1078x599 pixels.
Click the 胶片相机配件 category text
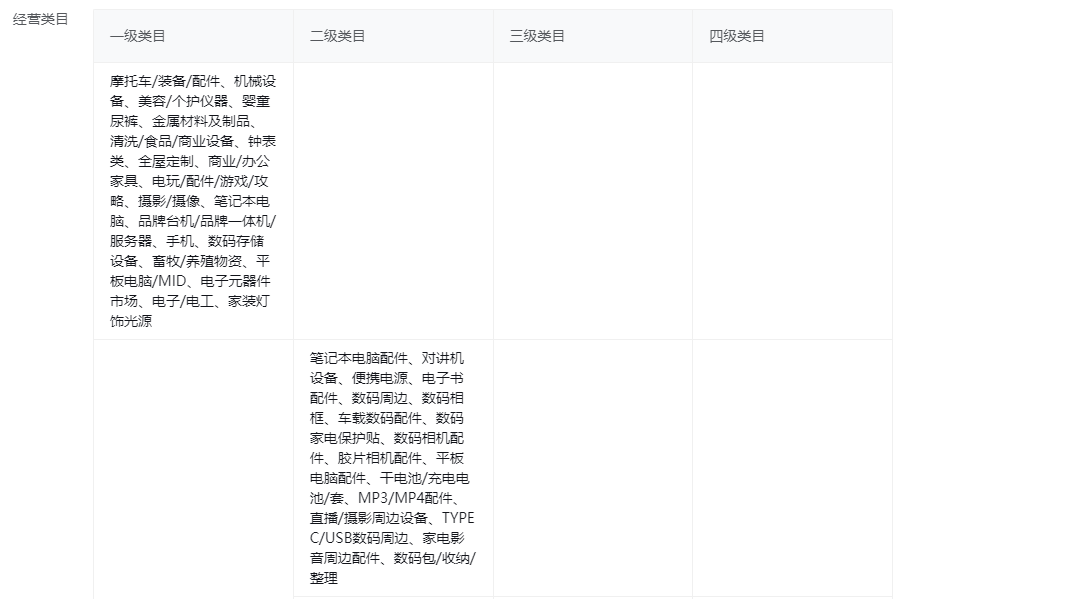379,458
